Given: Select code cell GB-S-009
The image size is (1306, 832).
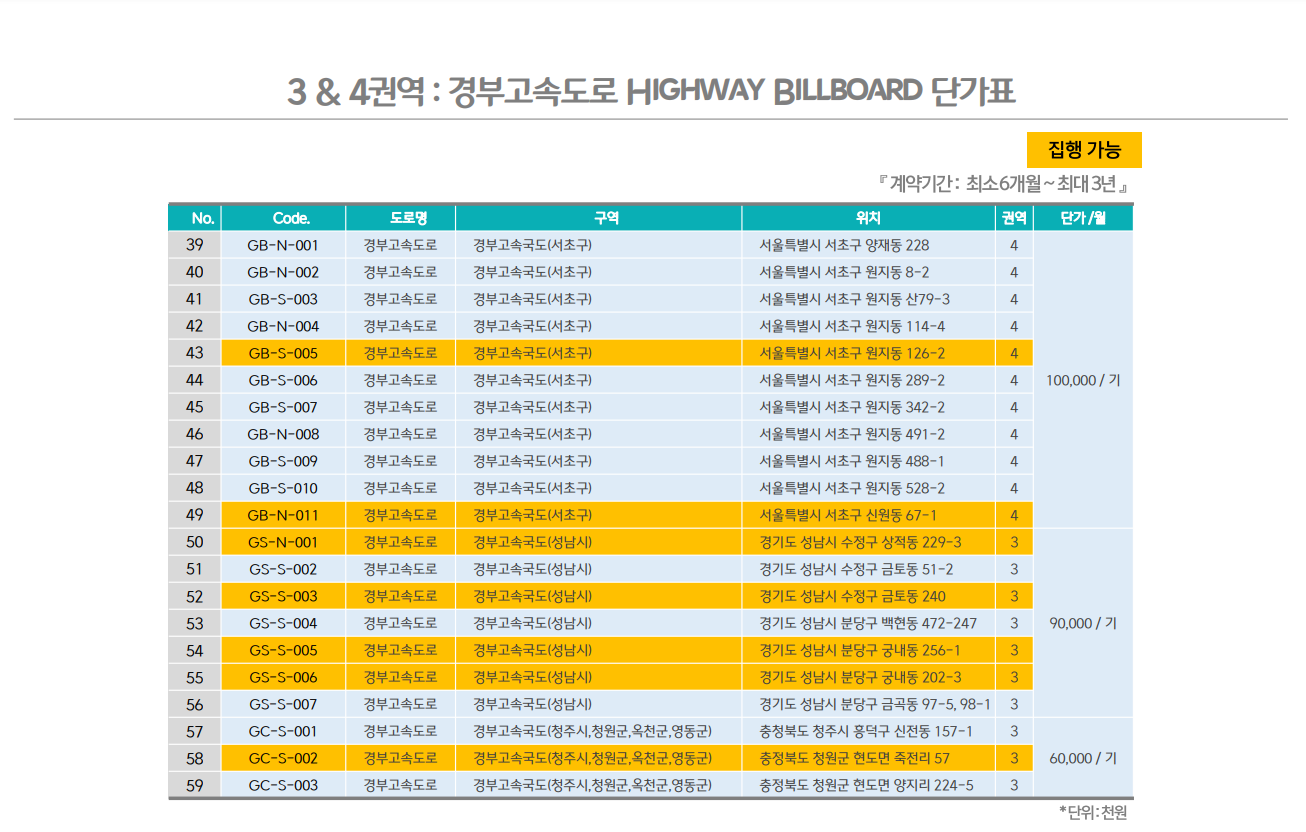Looking at the screenshot, I should (x=284, y=461).
